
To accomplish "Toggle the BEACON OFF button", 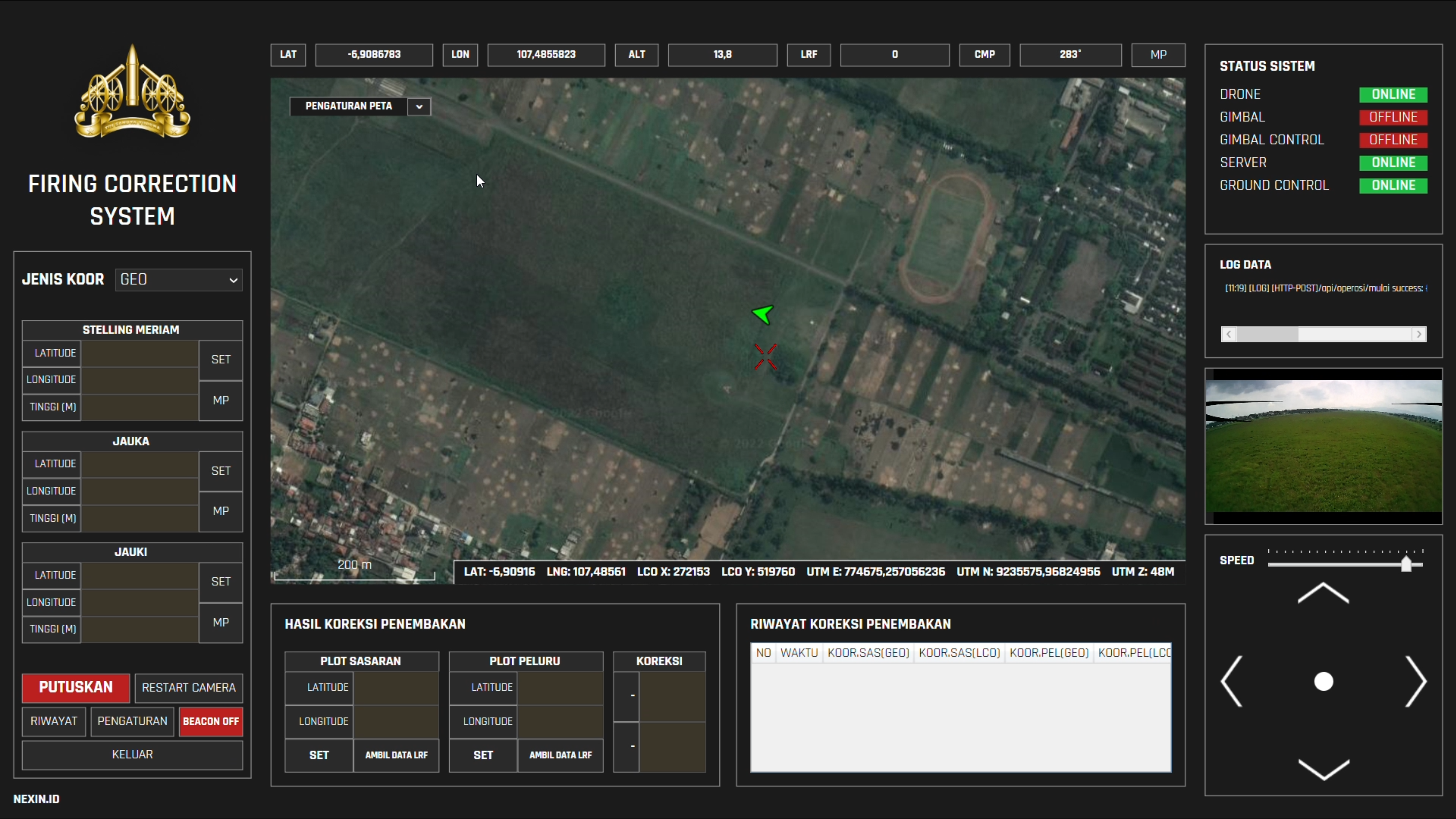I will coord(210,721).
